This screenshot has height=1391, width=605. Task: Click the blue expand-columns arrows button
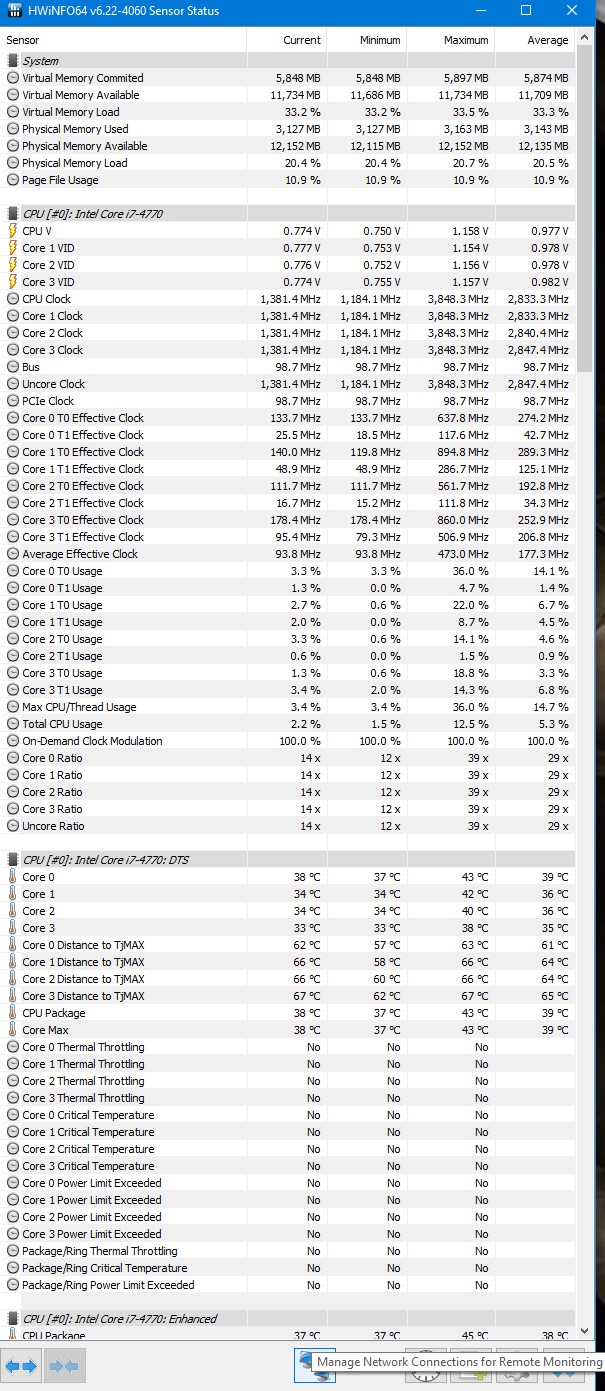[x=21, y=1366]
